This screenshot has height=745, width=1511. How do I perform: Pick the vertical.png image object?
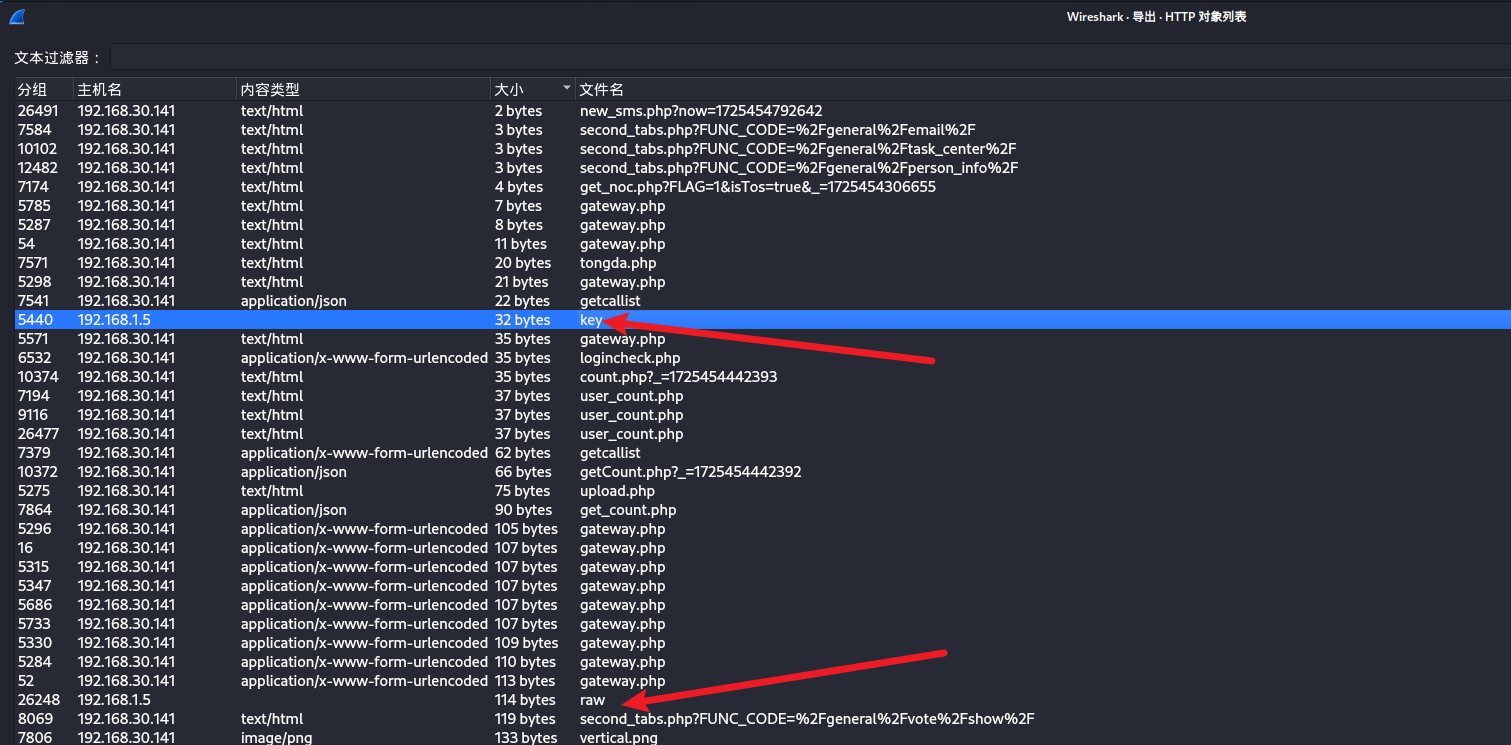(618, 738)
